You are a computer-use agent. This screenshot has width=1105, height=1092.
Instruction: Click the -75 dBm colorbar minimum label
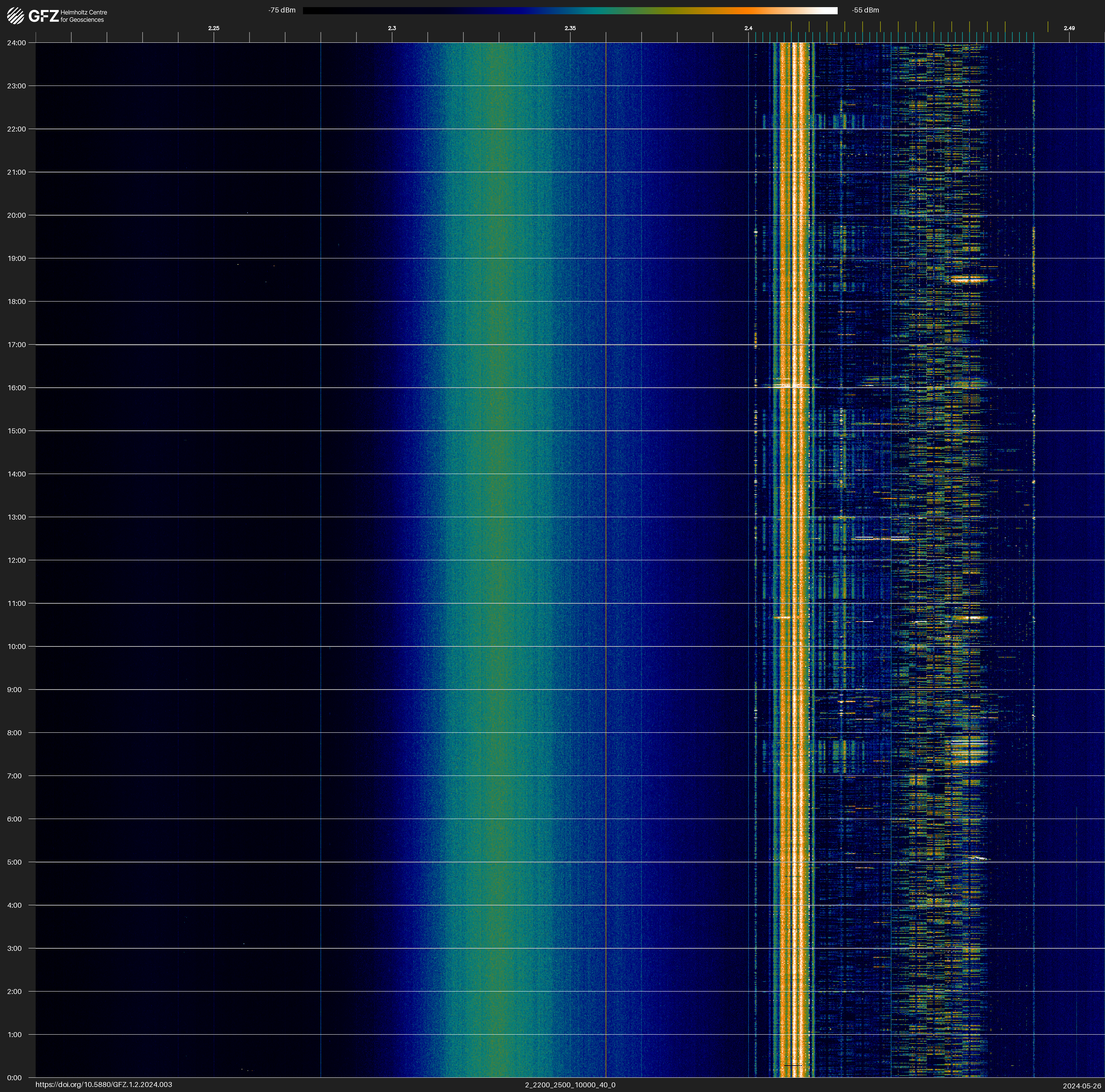[x=282, y=10]
